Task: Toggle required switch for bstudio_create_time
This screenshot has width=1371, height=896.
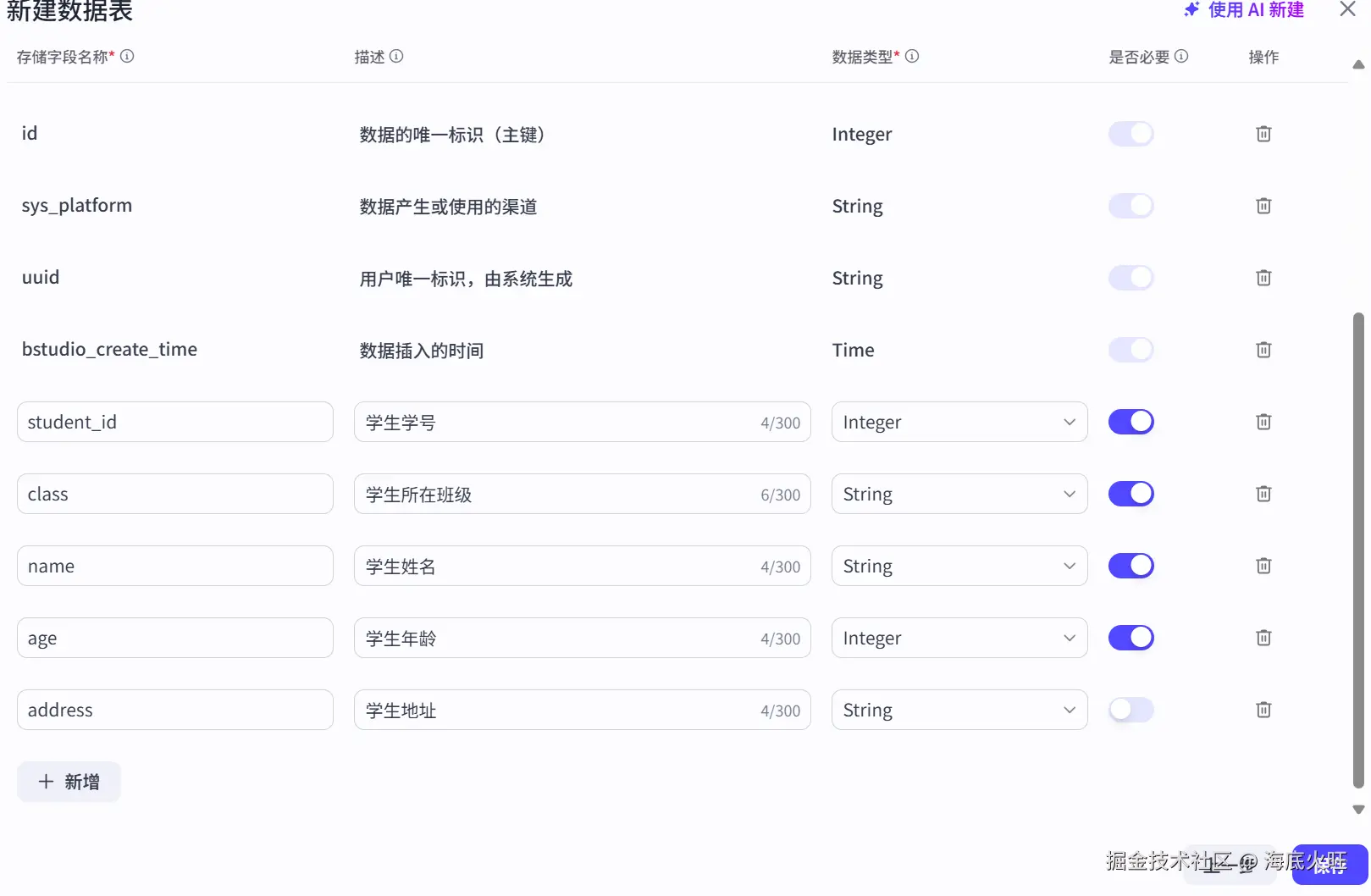Action: click(1131, 350)
